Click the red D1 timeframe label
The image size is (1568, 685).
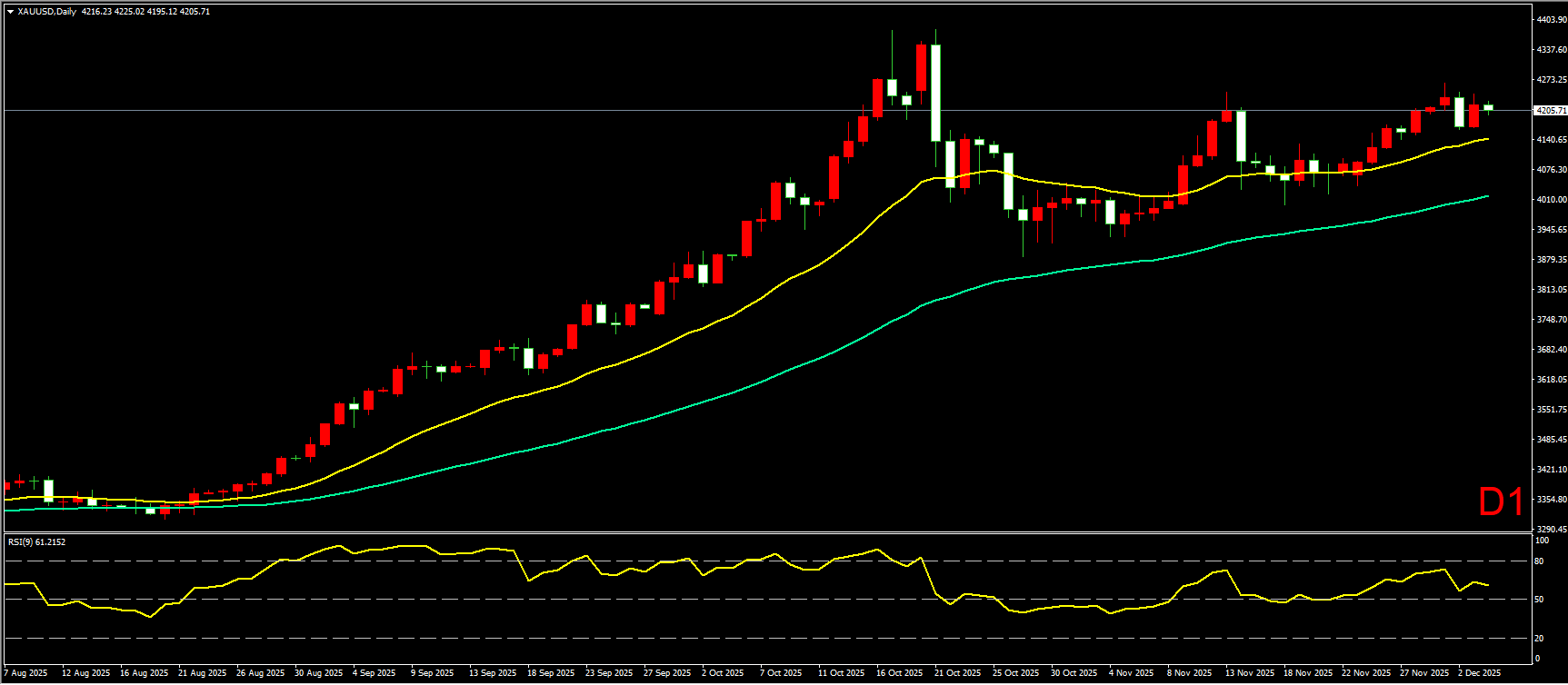1501,502
